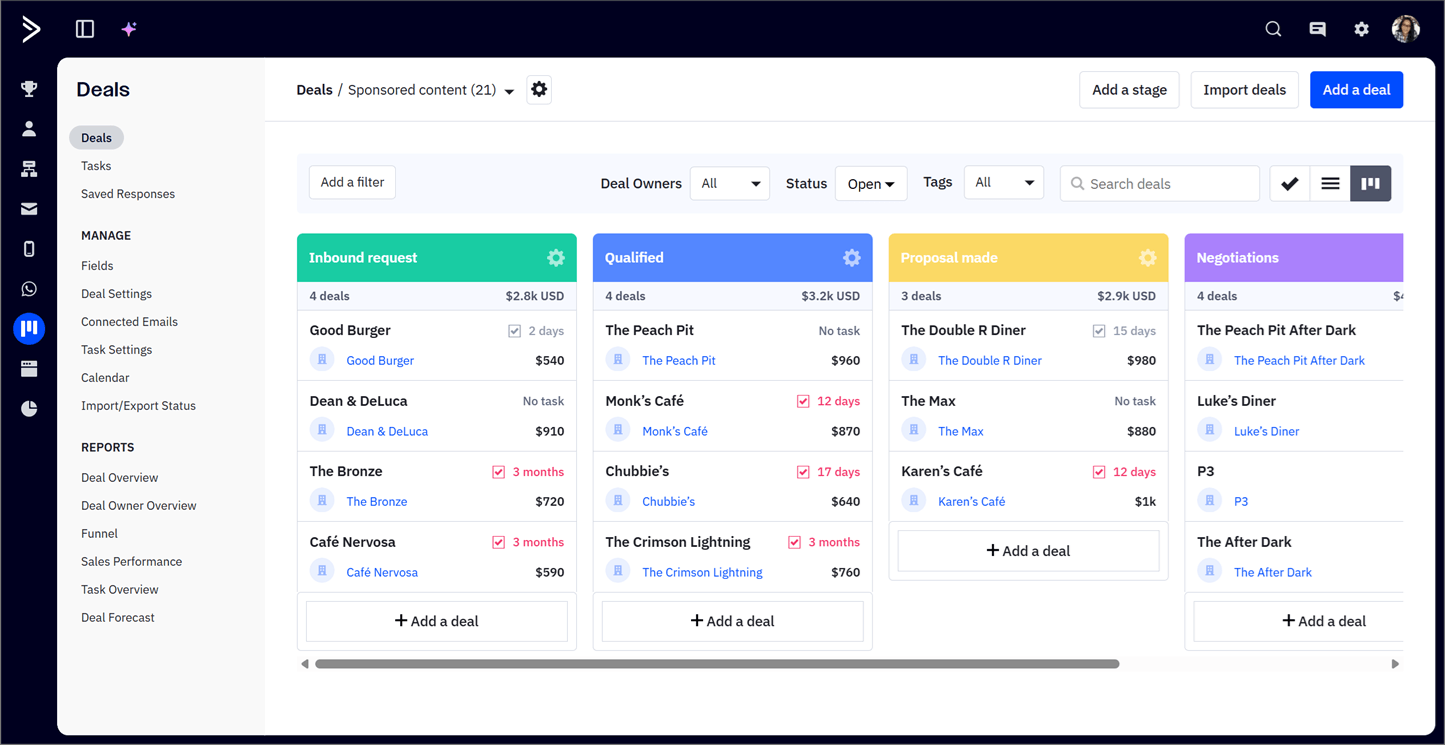
Task: Open Tasks in the sidebar menu
Action: (x=96, y=166)
